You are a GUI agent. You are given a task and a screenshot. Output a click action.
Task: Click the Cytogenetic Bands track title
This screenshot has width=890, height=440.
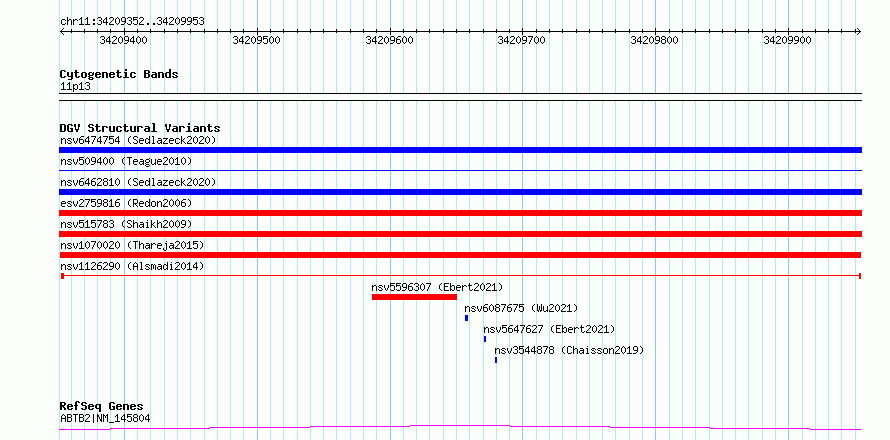click(119, 74)
